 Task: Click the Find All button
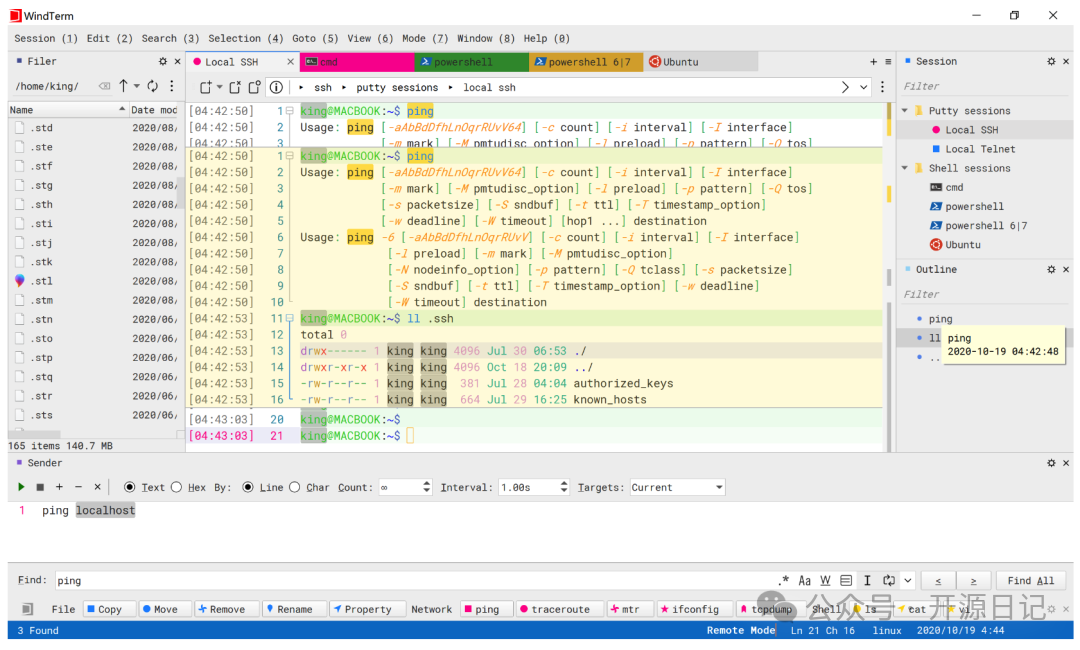click(1030, 580)
